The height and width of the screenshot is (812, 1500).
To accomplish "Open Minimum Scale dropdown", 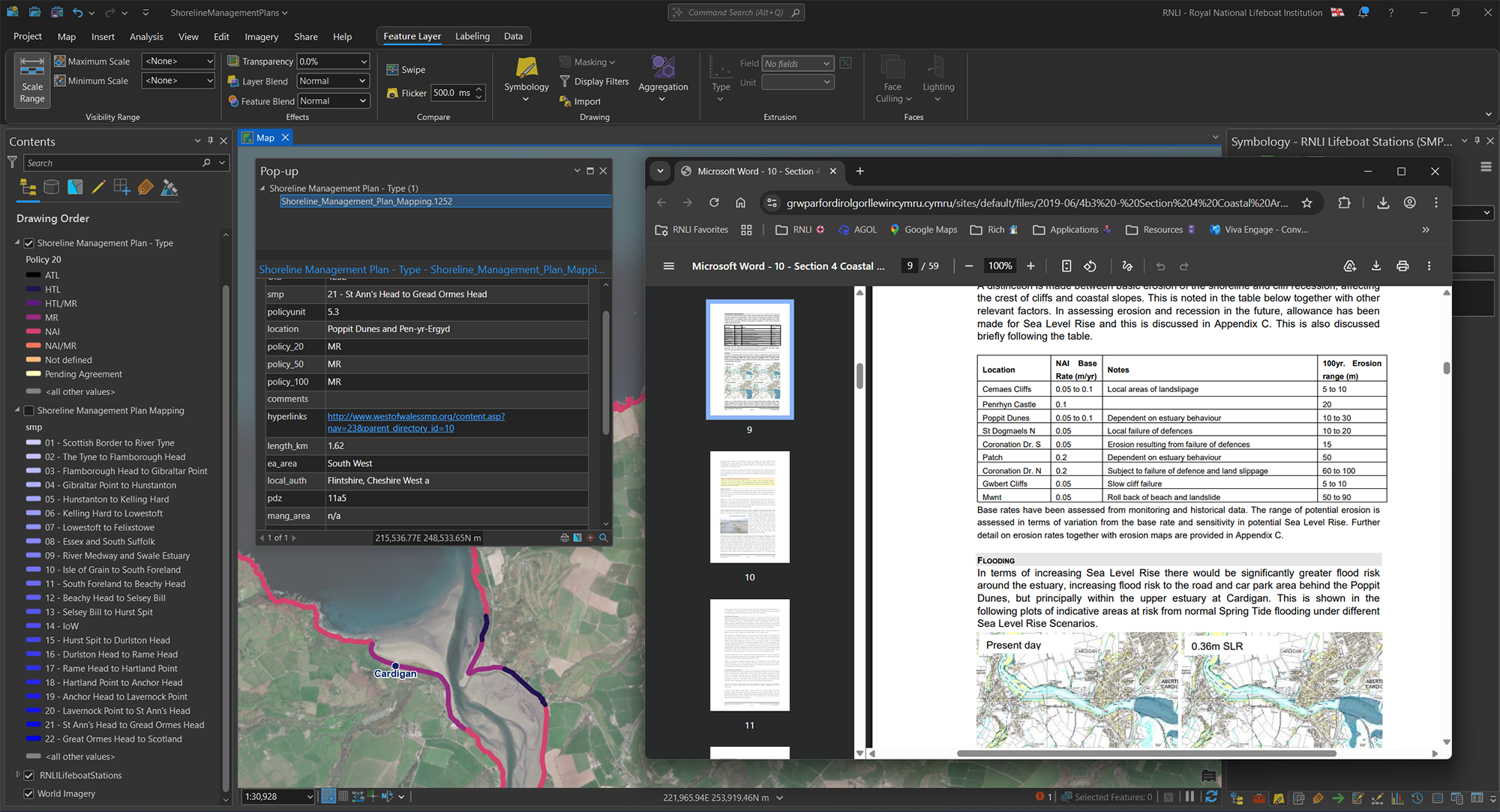I will [x=178, y=81].
